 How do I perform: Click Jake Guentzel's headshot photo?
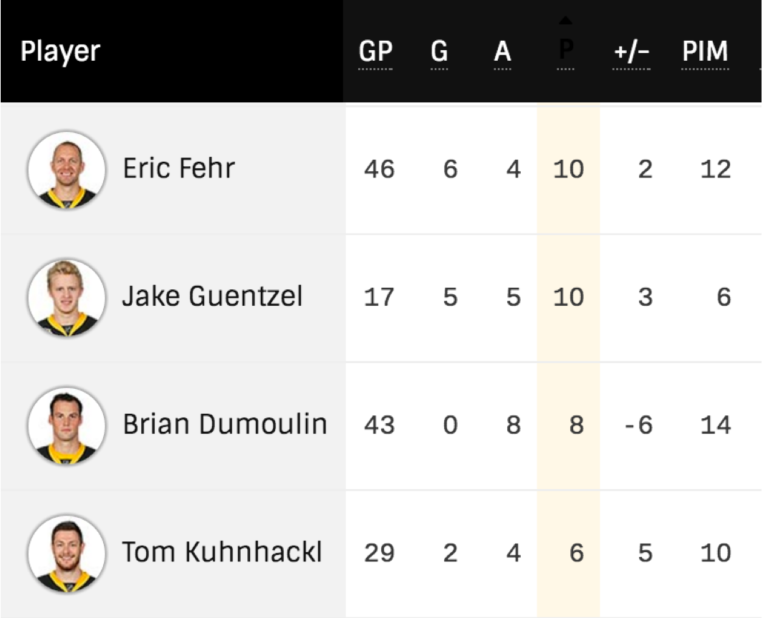(67, 297)
